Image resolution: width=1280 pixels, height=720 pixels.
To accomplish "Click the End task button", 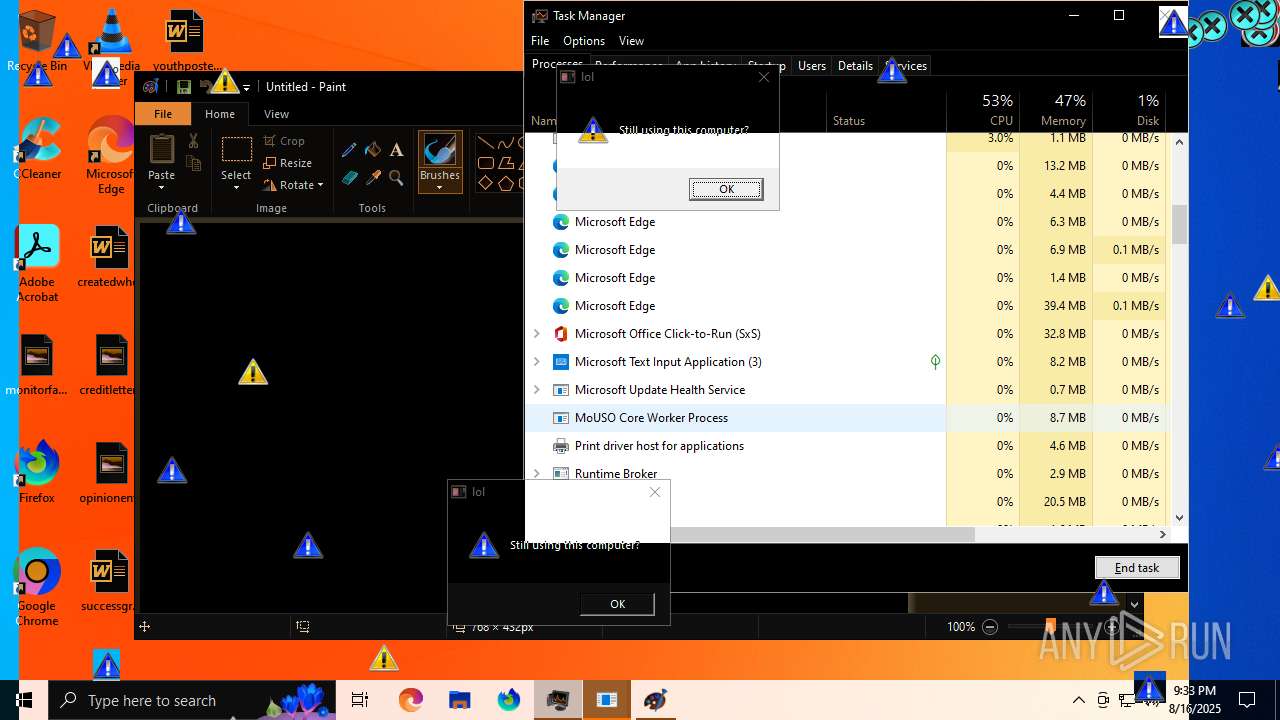I will [x=1137, y=568].
